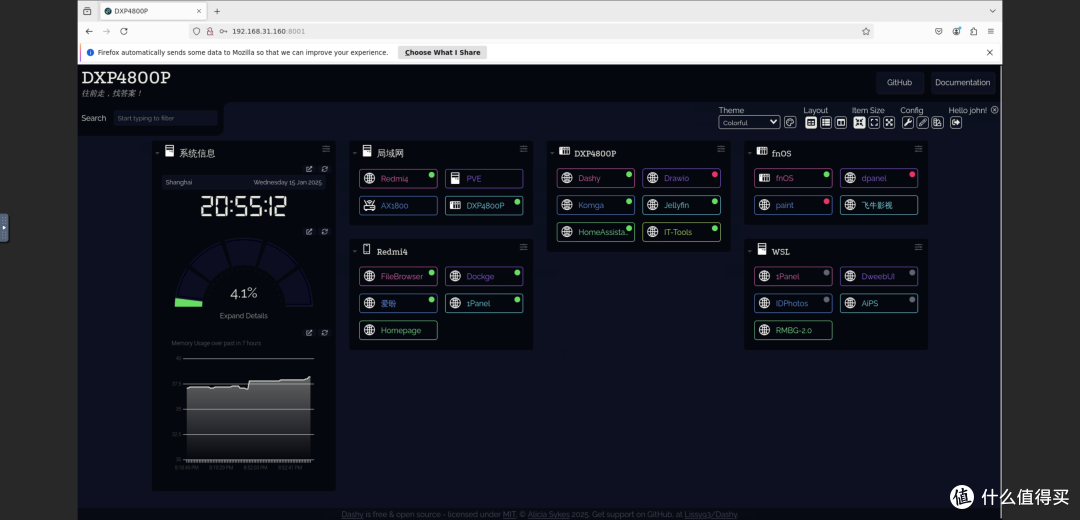
Task: Refresh the CPU gauge widget
Action: 324,231
